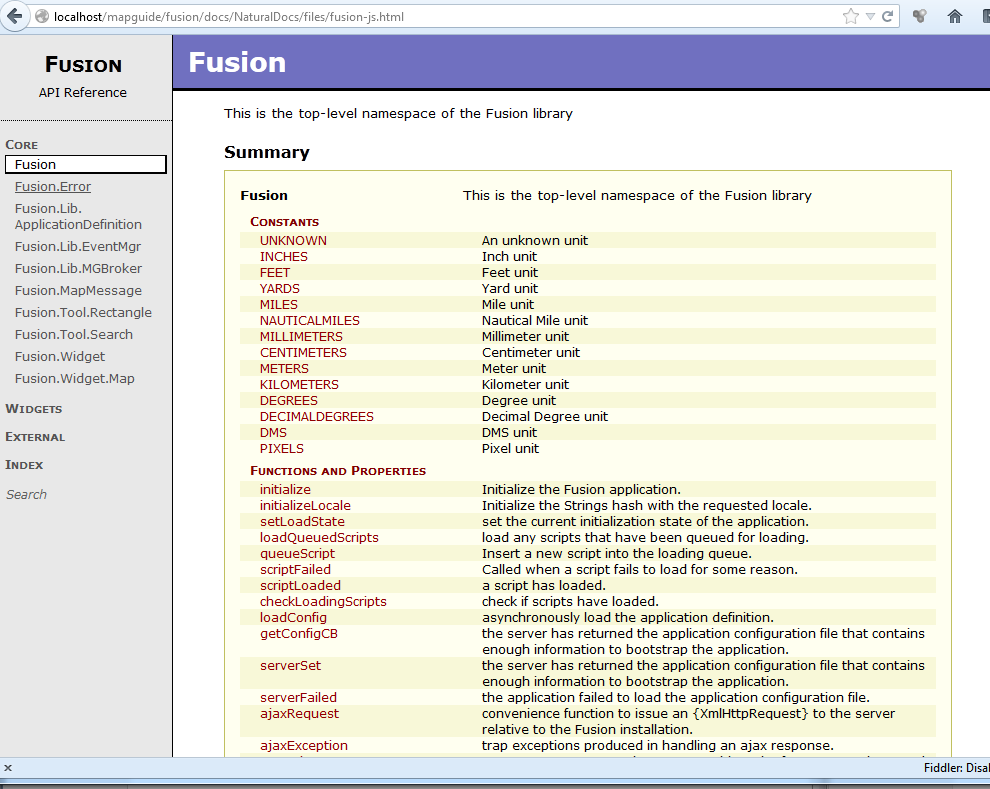This screenshot has width=990, height=789.
Task: Open the setLoadState function link
Action: tap(302, 521)
